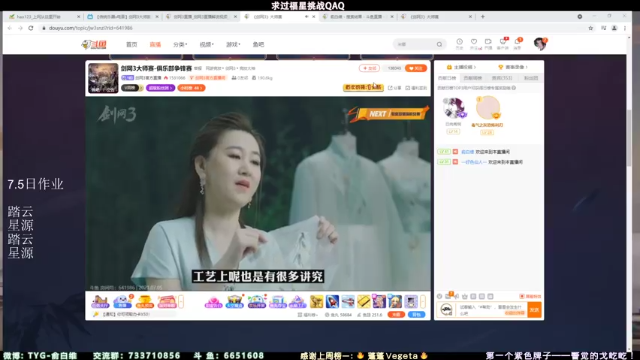This screenshot has height=360, width=640.
Task: Switch to the second browser tab
Action: click(x=122, y=17)
